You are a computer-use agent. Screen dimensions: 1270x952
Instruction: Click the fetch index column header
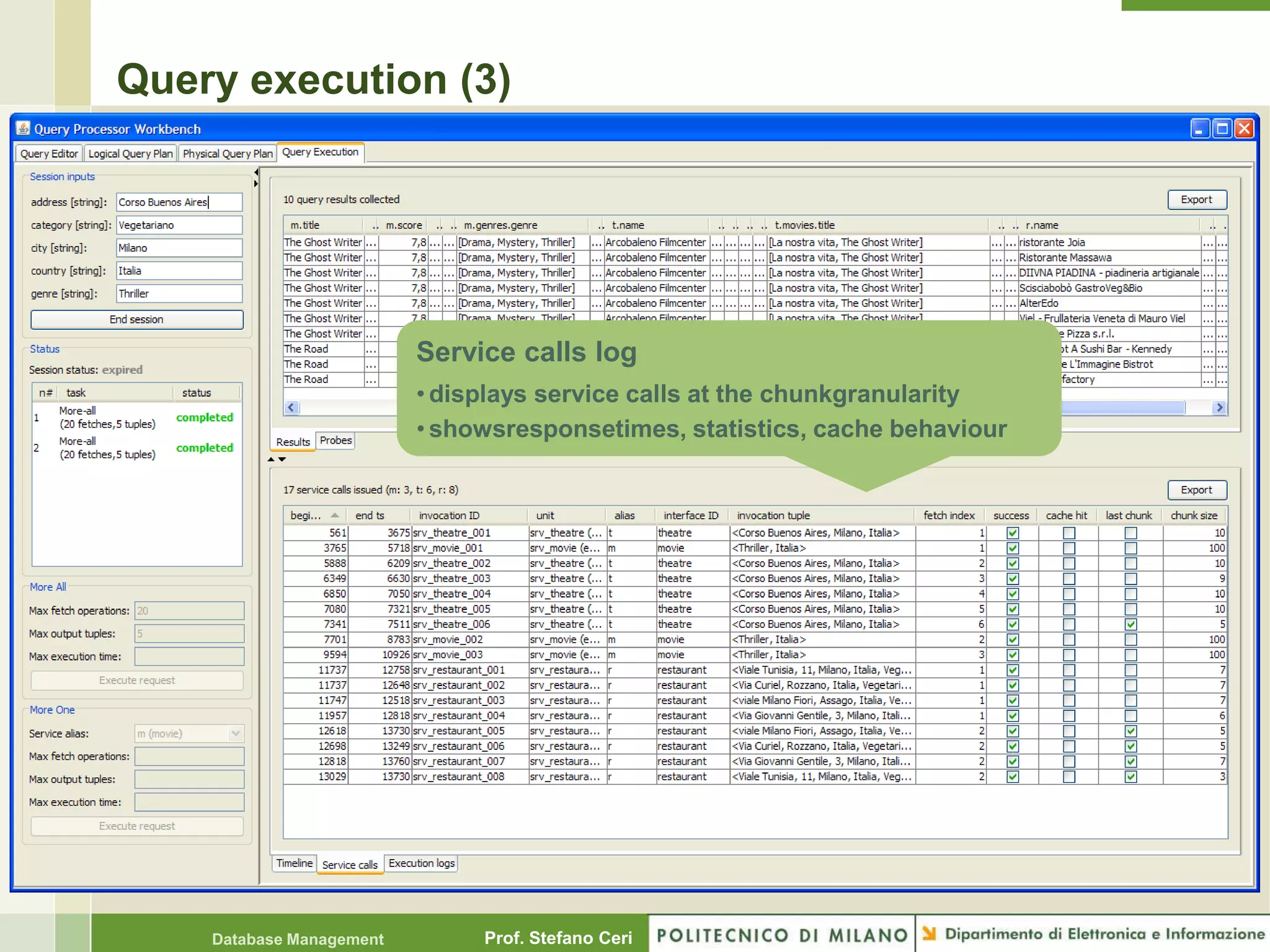point(949,515)
